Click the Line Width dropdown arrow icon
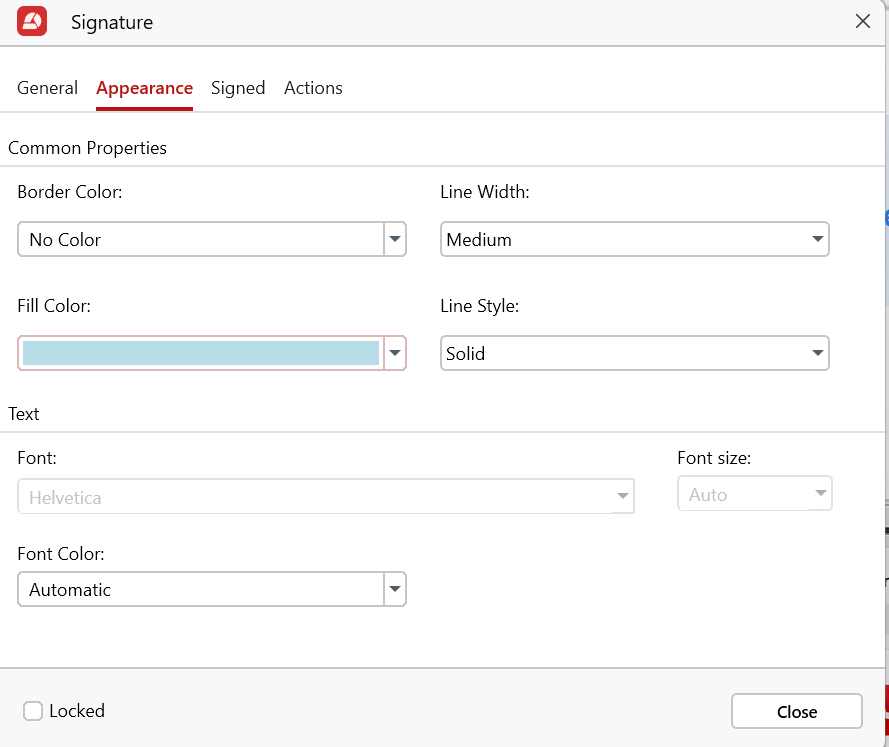The image size is (889, 747). pos(817,240)
